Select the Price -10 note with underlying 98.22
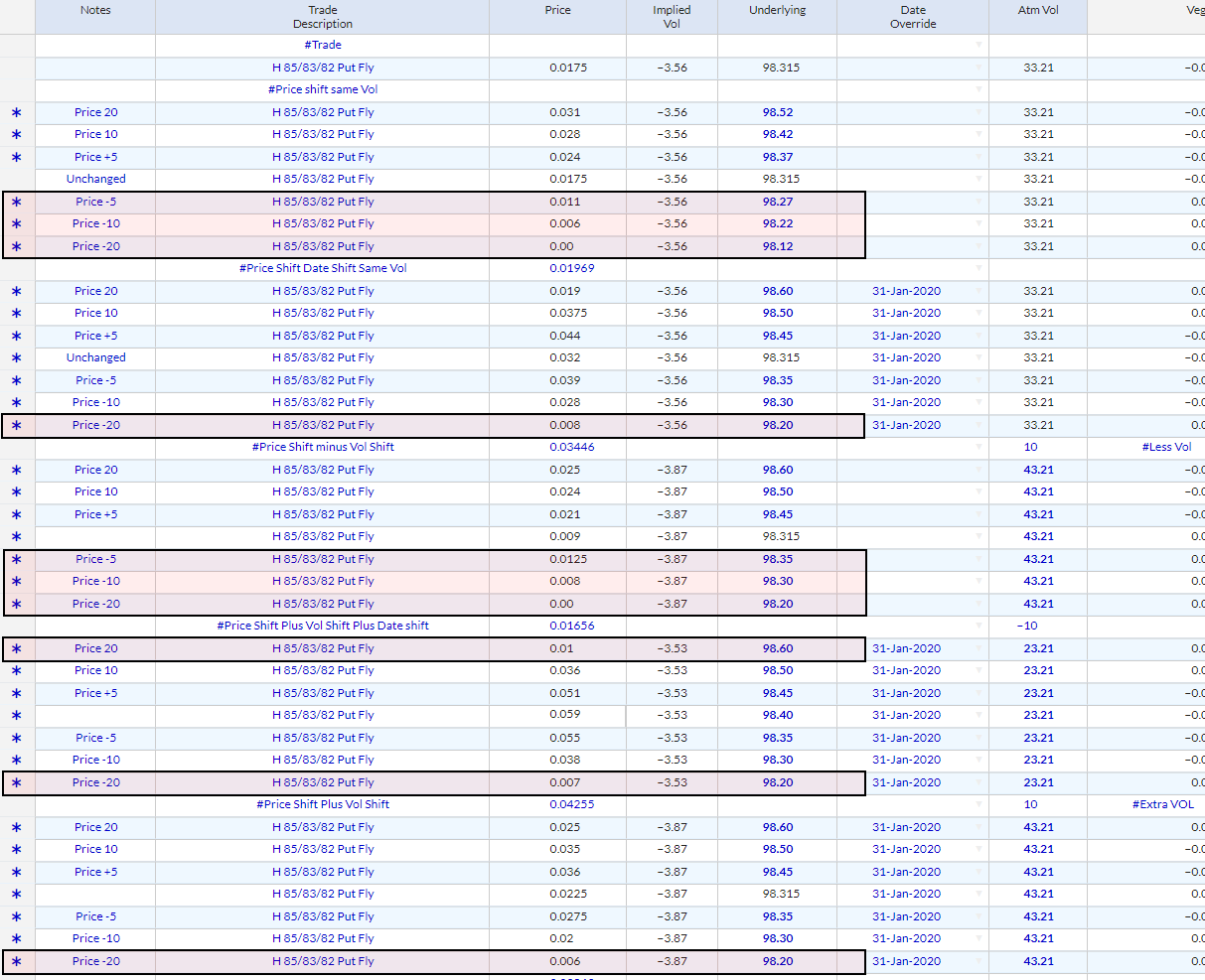The width and height of the screenshot is (1205, 980). pos(95,224)
